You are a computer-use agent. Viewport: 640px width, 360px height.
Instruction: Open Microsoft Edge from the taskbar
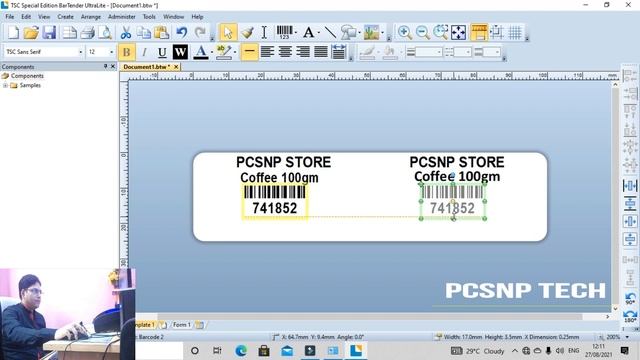241,351
